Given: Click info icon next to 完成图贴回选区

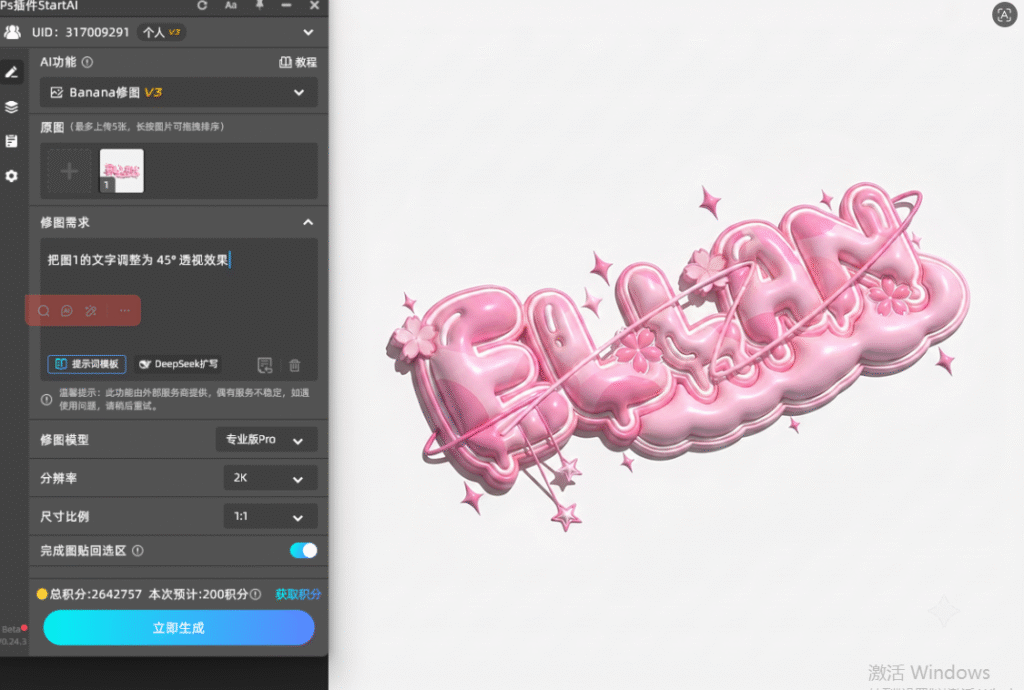Looking at the screenshot, I should (138, 551).
